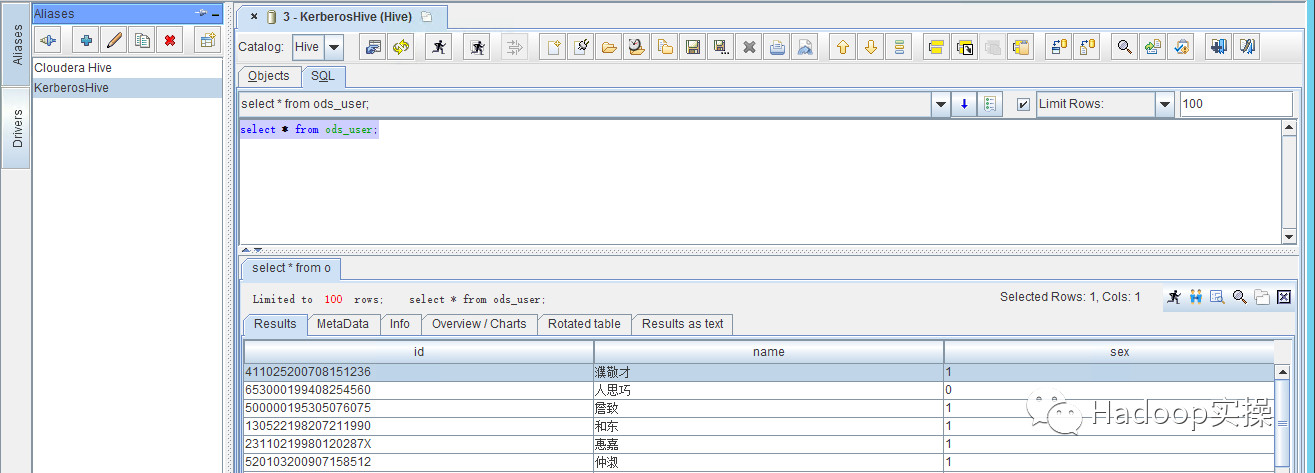
Task: Click the floppy disk Save icon
Action: coord(692,47)
